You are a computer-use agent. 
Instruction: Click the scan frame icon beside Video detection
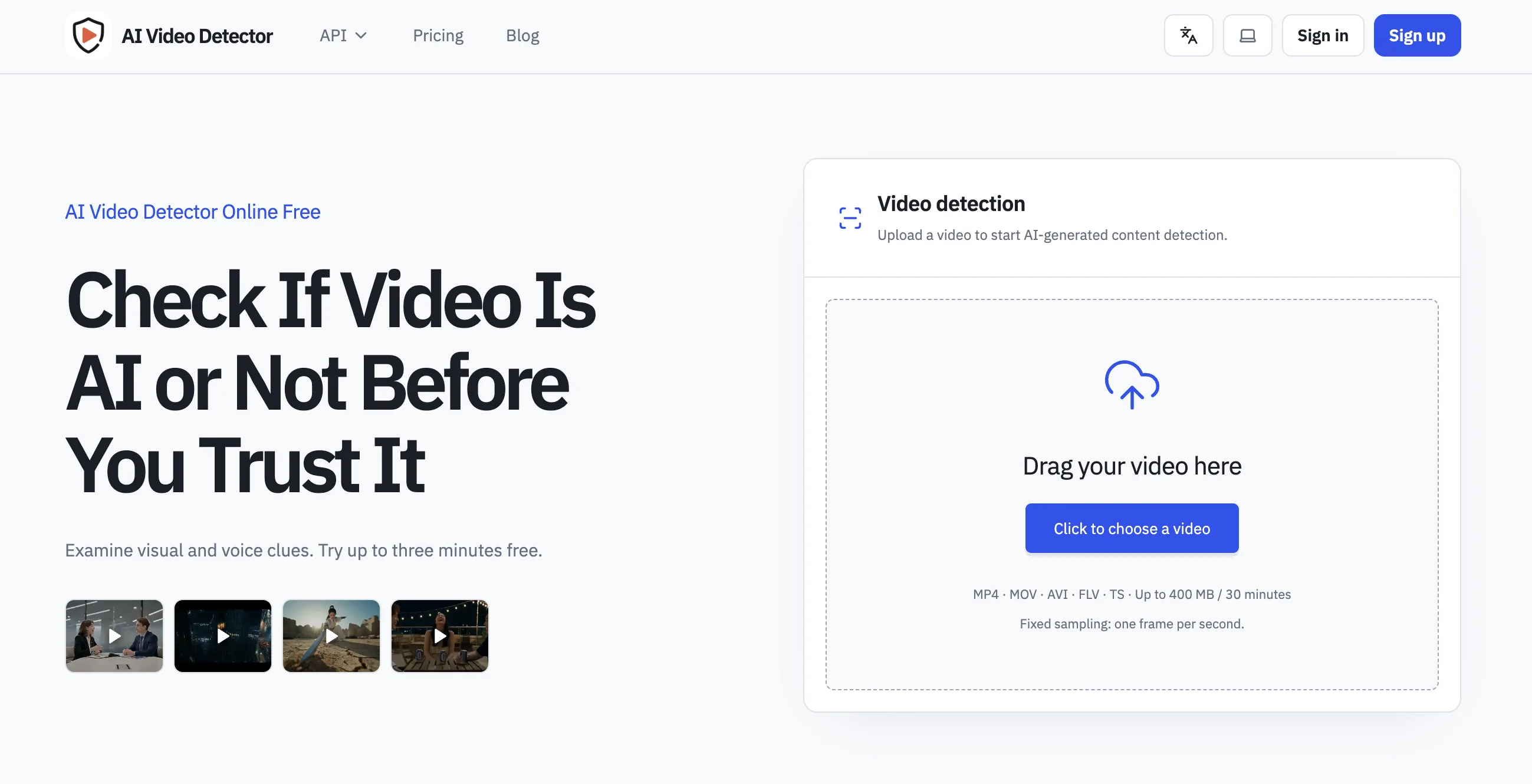click(x=850, y=218)
